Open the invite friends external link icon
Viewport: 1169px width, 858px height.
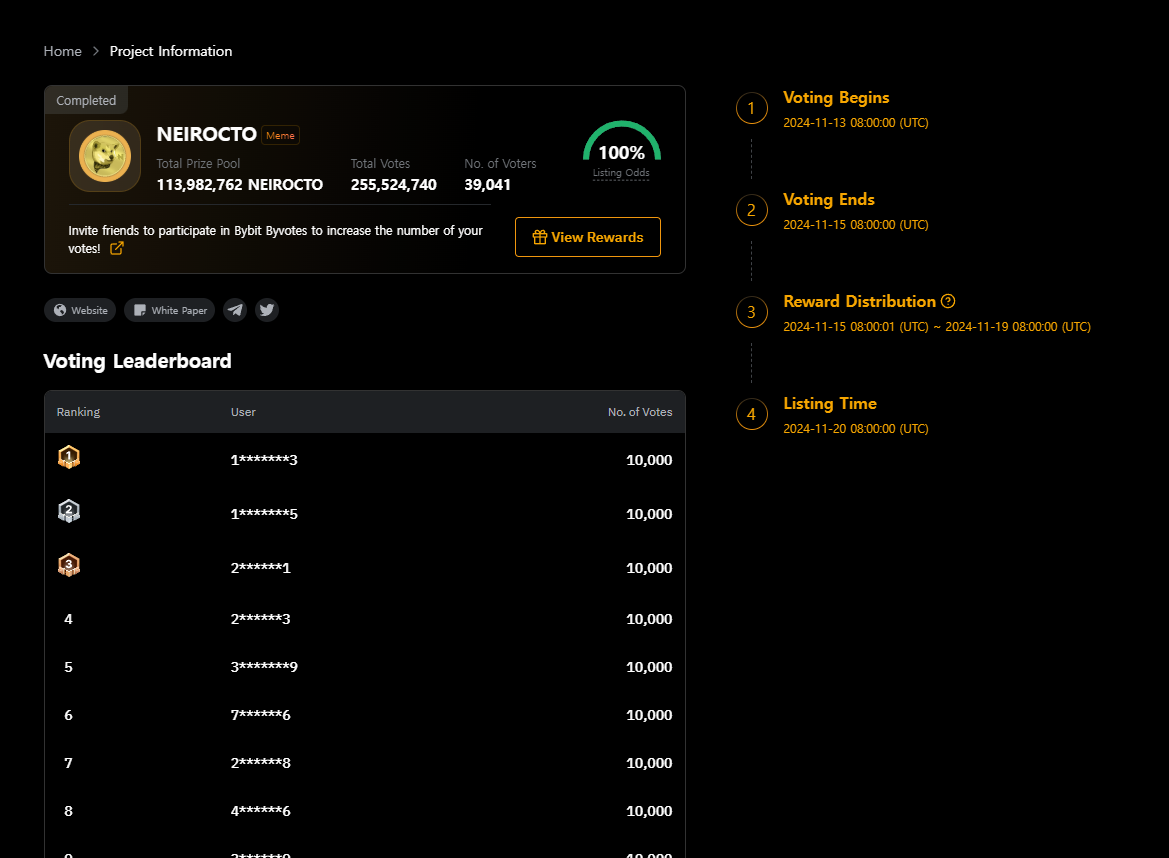(117, 248)
